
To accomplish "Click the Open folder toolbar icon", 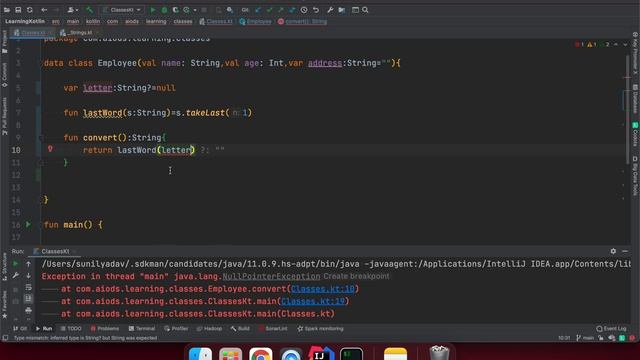I will click(x=7, y=10).
